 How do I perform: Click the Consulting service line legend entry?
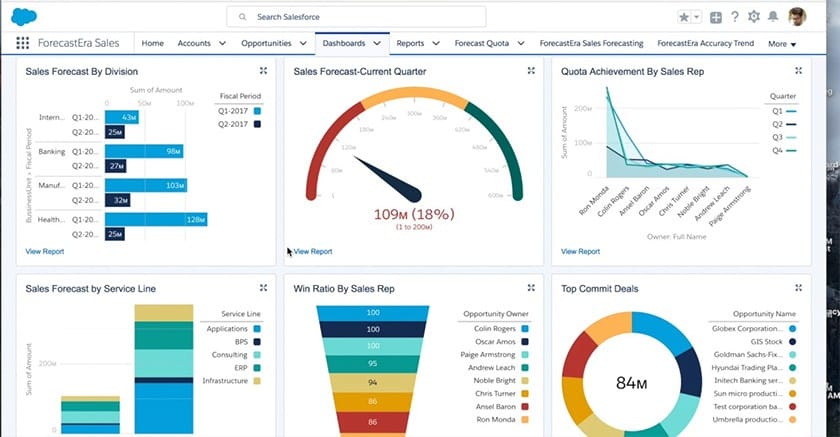tap(236, 355)
